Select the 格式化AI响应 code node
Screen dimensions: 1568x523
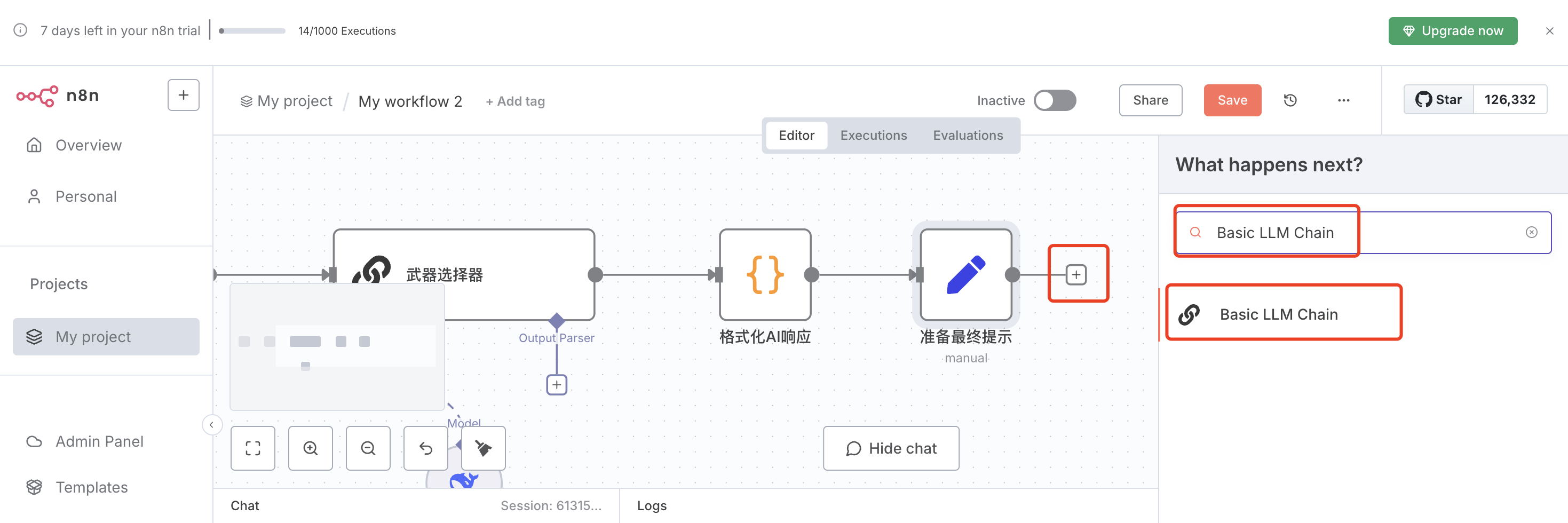click(765, 275)
